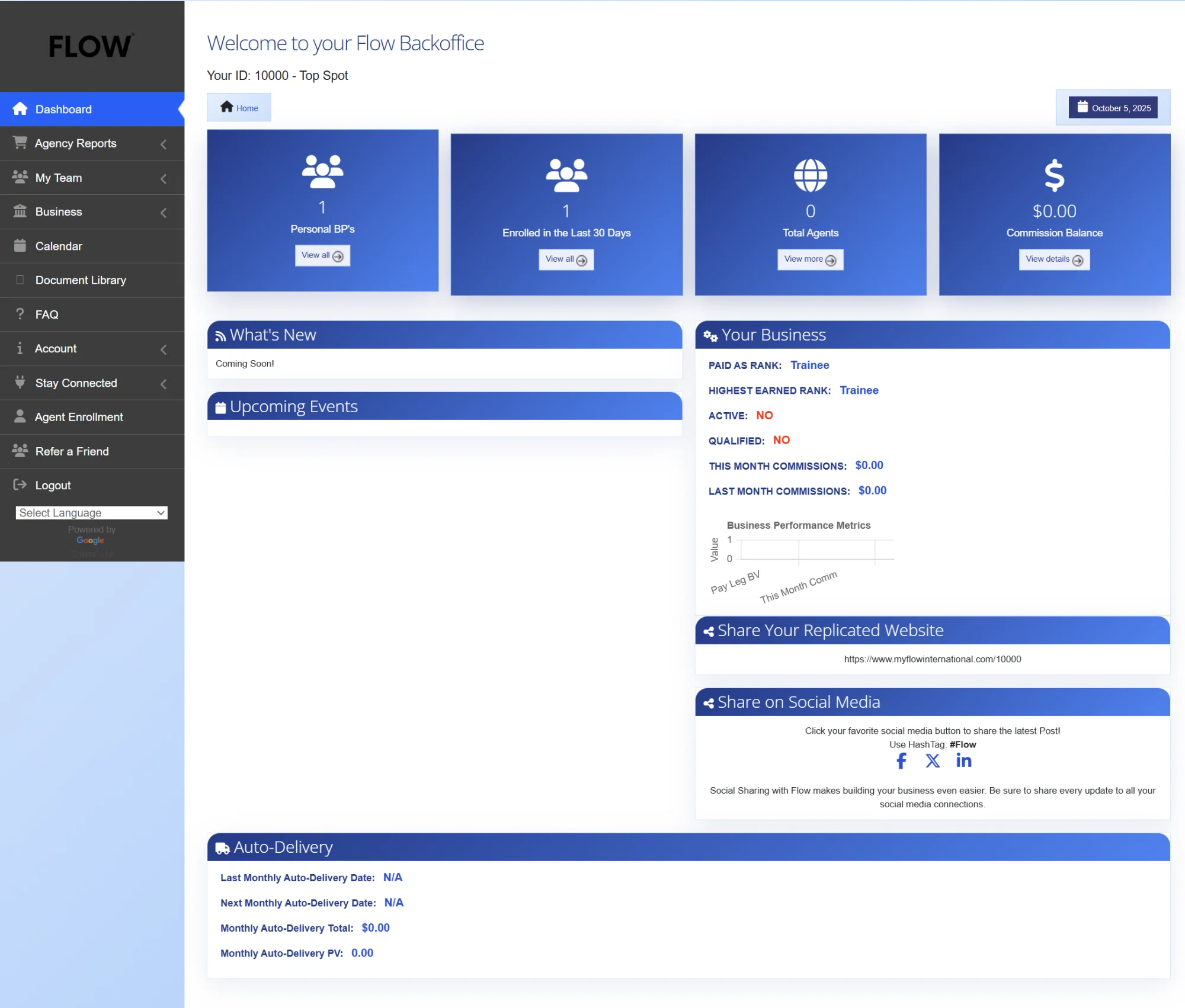Go to Agent Enrollment in sidebar
The image size is (1185, 1008).
coord(79,417)
